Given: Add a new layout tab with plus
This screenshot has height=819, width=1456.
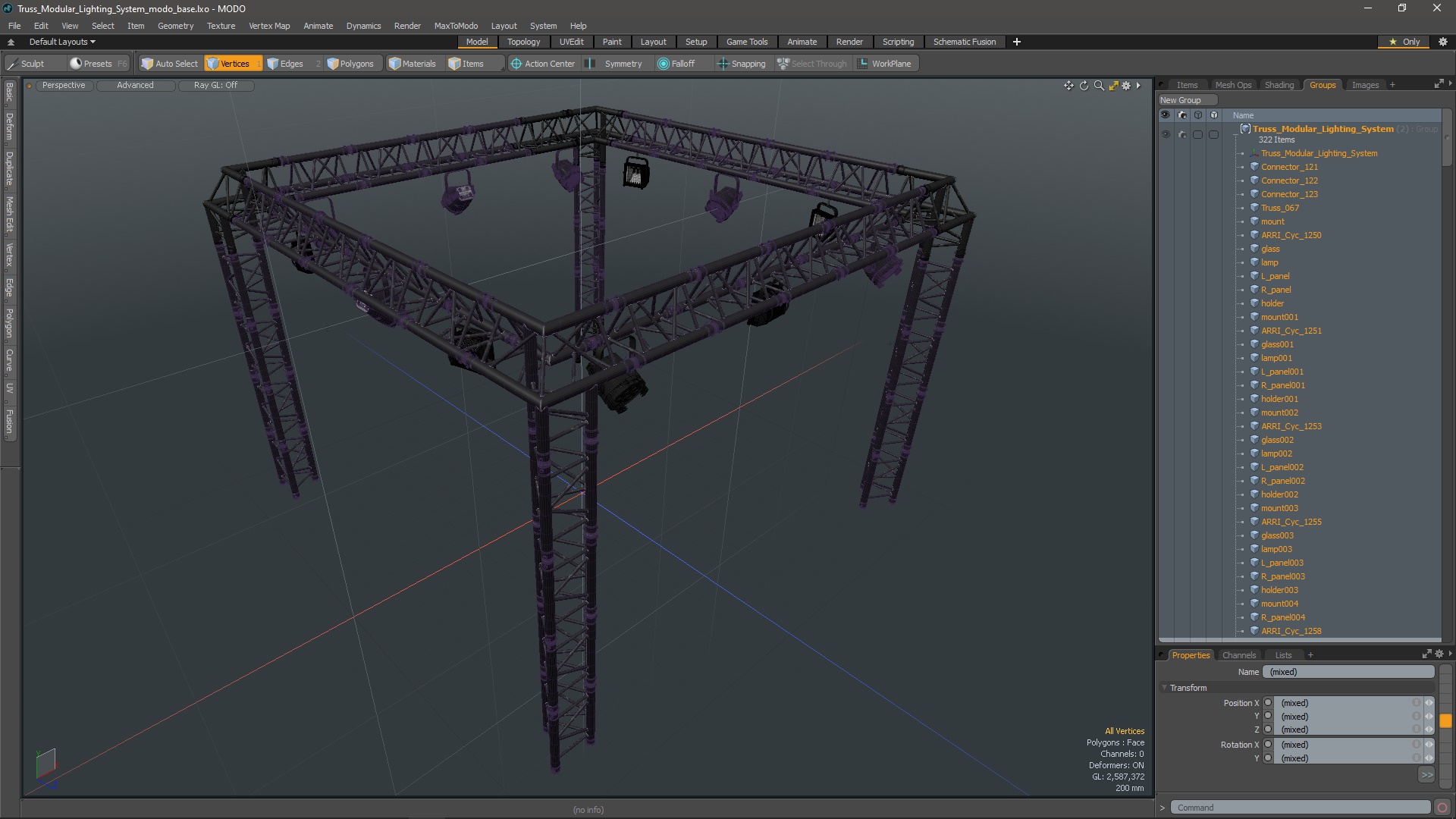Looking at the screenshot, I should (x=1016, y=42).
